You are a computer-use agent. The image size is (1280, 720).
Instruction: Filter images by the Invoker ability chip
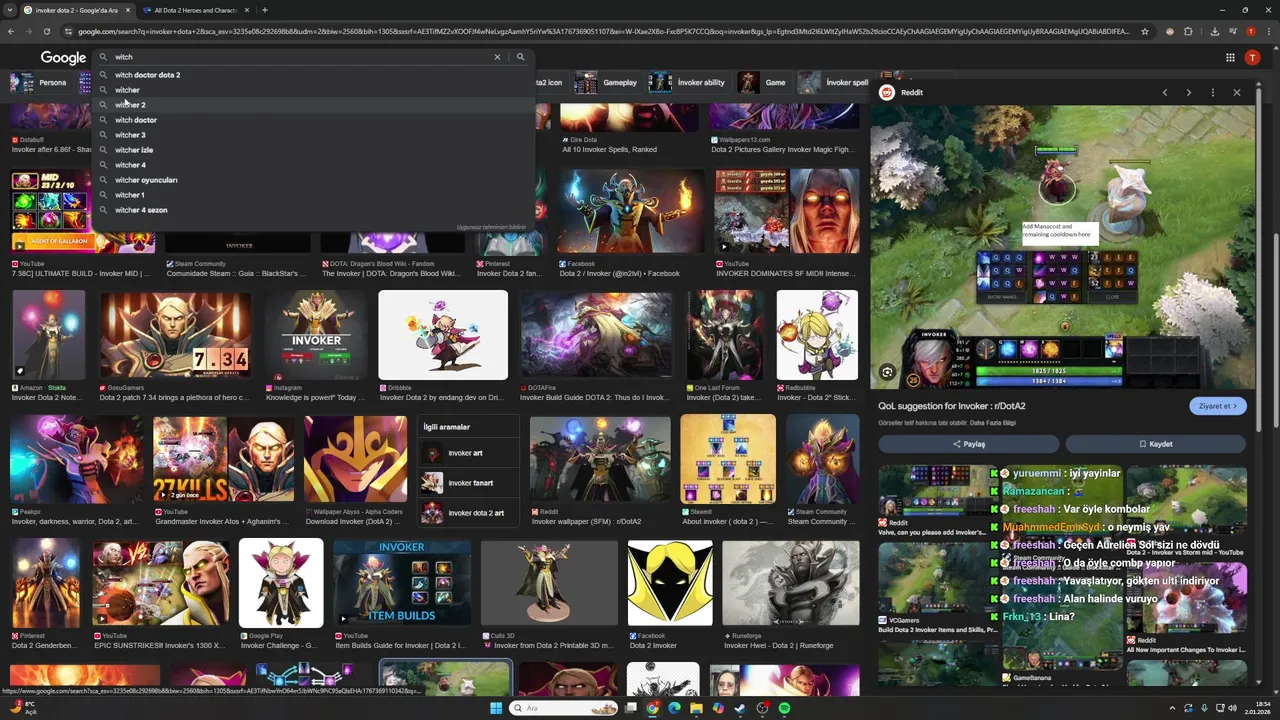[689, 82]
